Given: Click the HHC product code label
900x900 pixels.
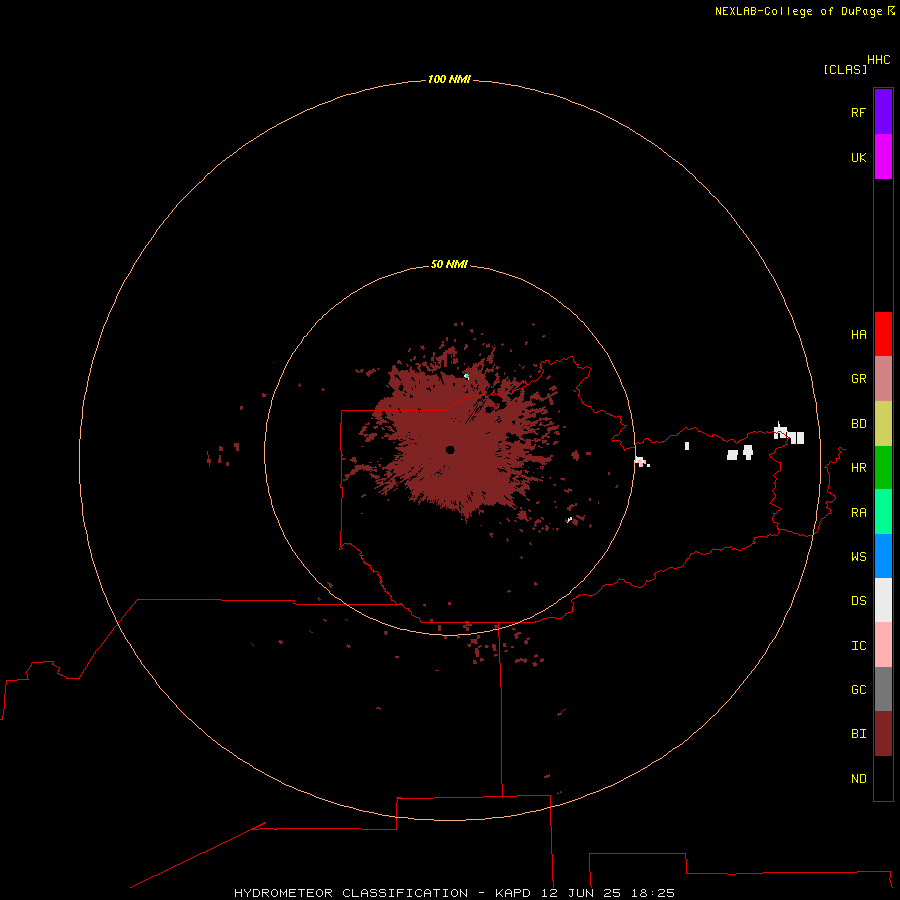Looking at the screenshot, I should (x=878, y=60).
